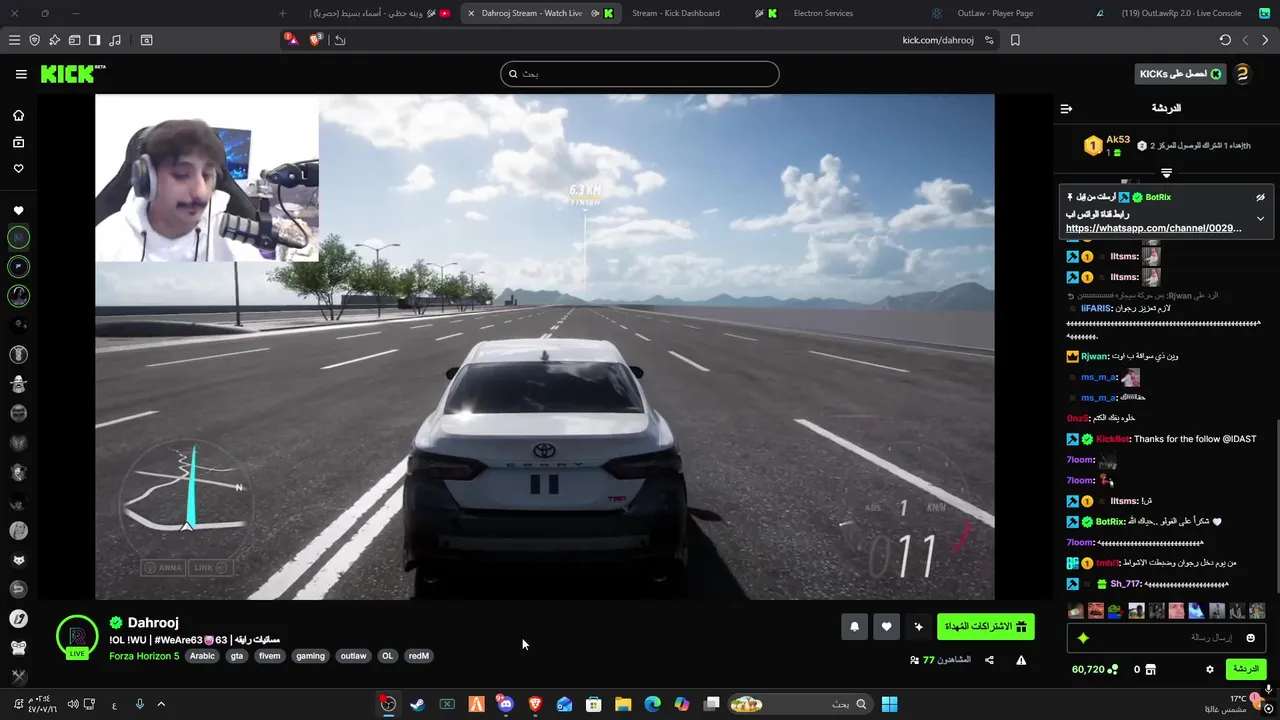Open the emoji picker in chat input
1280x720 pixels.
click(x=1250, y=637)
